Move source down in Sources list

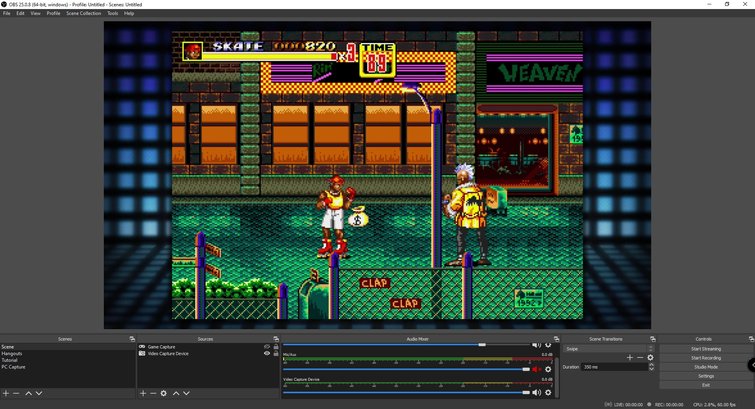(x=186, y=394)
